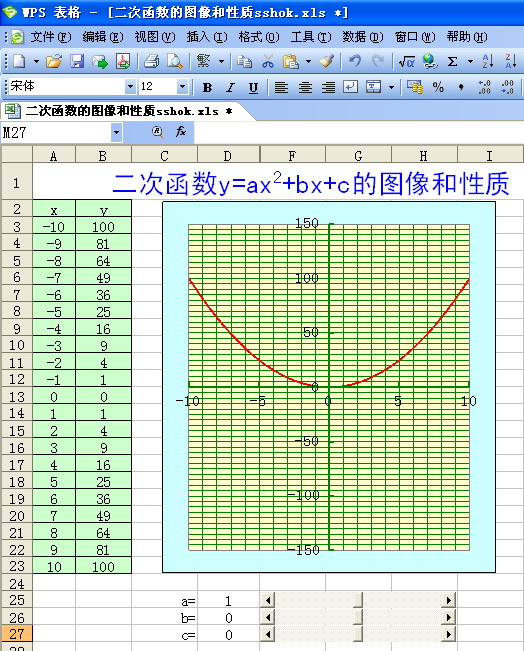Toggle Italic formatting
This screenshot has height=651, width=524.
coord(230,87)
